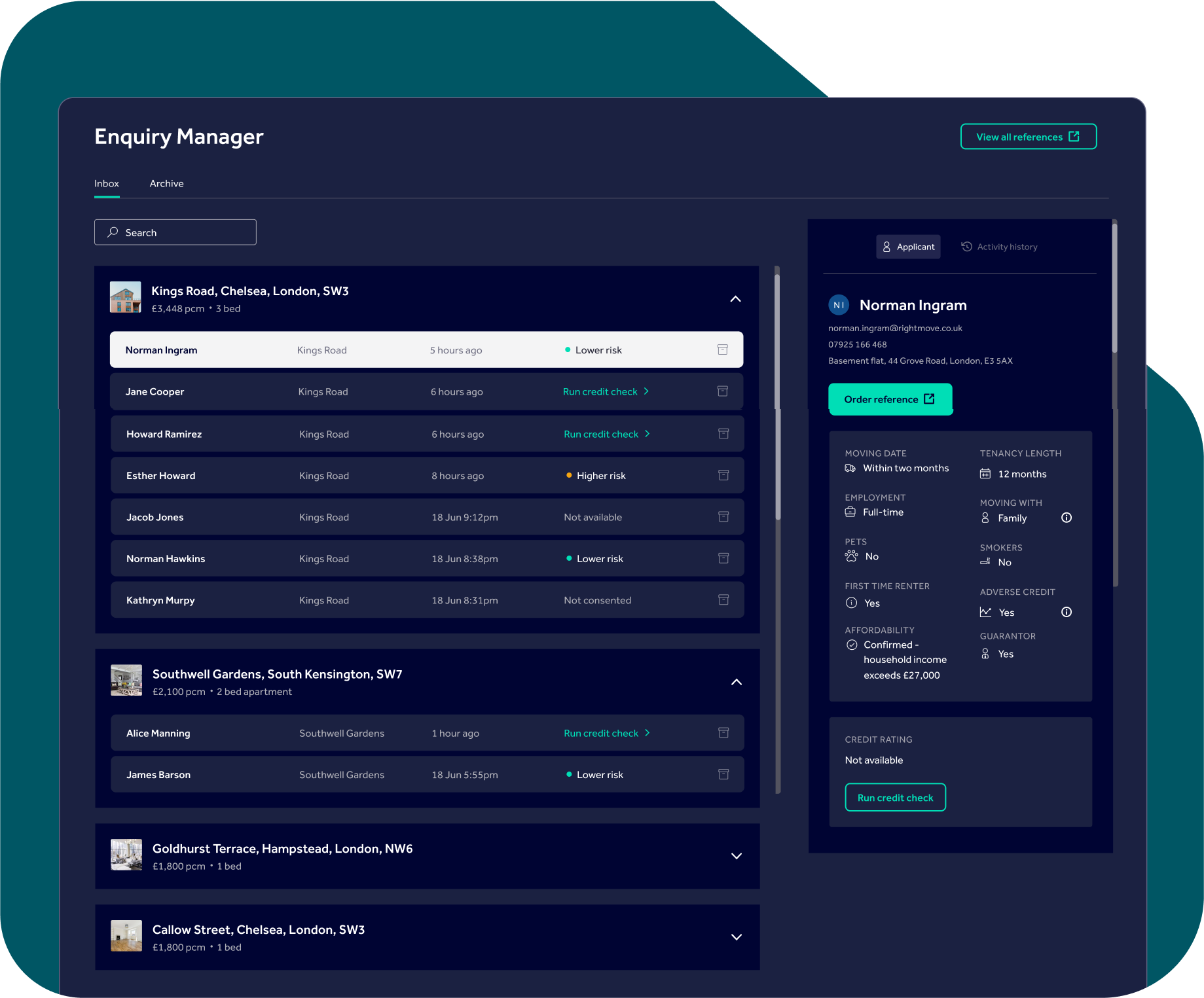This screenshot has width=1204, height=998.
Task: Collapse Southwell Gardens property section
Action: tap(736, 682)
